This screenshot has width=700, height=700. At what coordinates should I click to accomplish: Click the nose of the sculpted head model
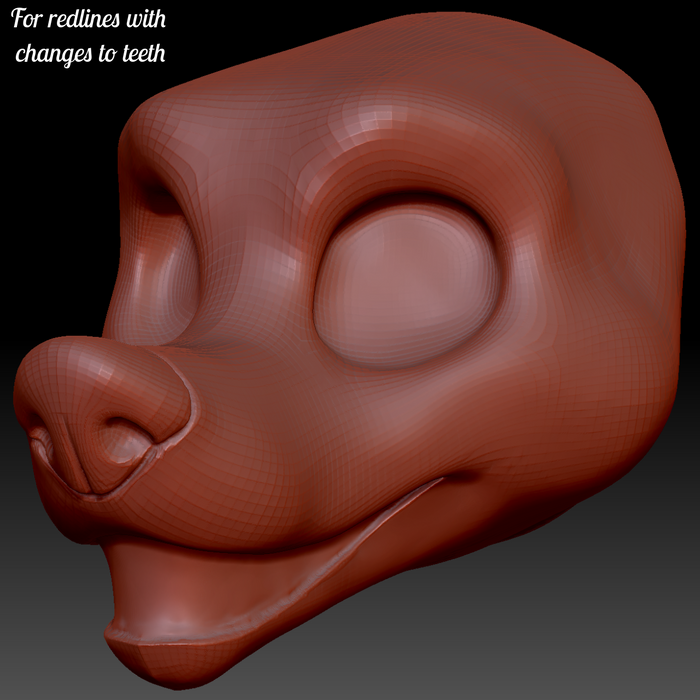click(x=104, y=415)
